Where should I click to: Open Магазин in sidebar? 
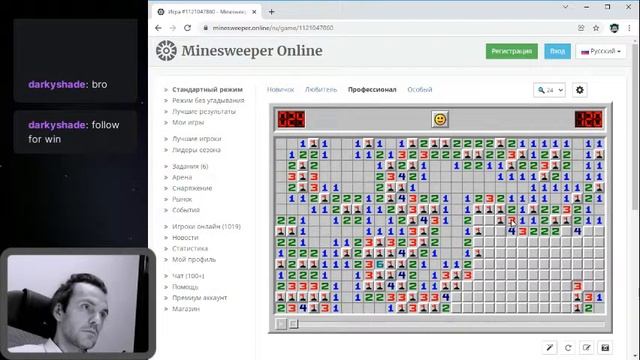186,309
